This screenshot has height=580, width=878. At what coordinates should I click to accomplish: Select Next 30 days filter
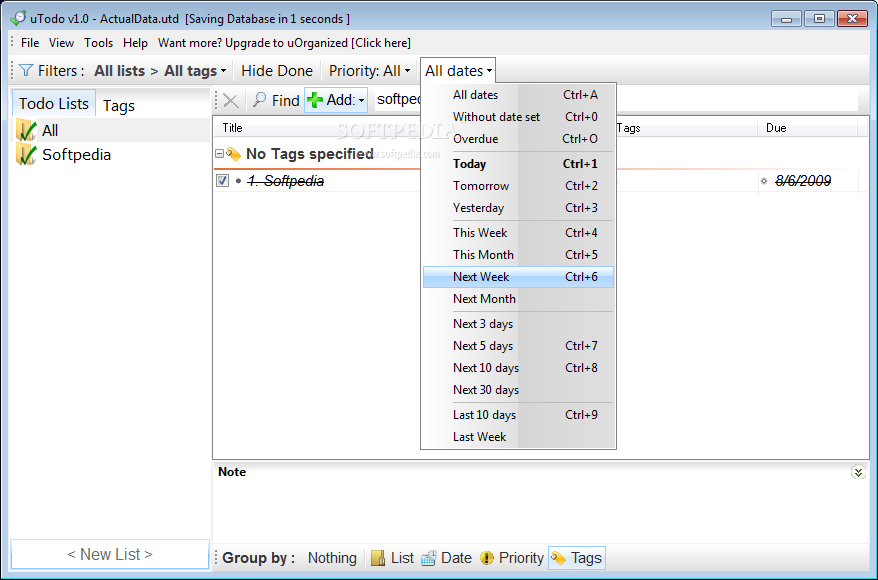pos(519,390)
